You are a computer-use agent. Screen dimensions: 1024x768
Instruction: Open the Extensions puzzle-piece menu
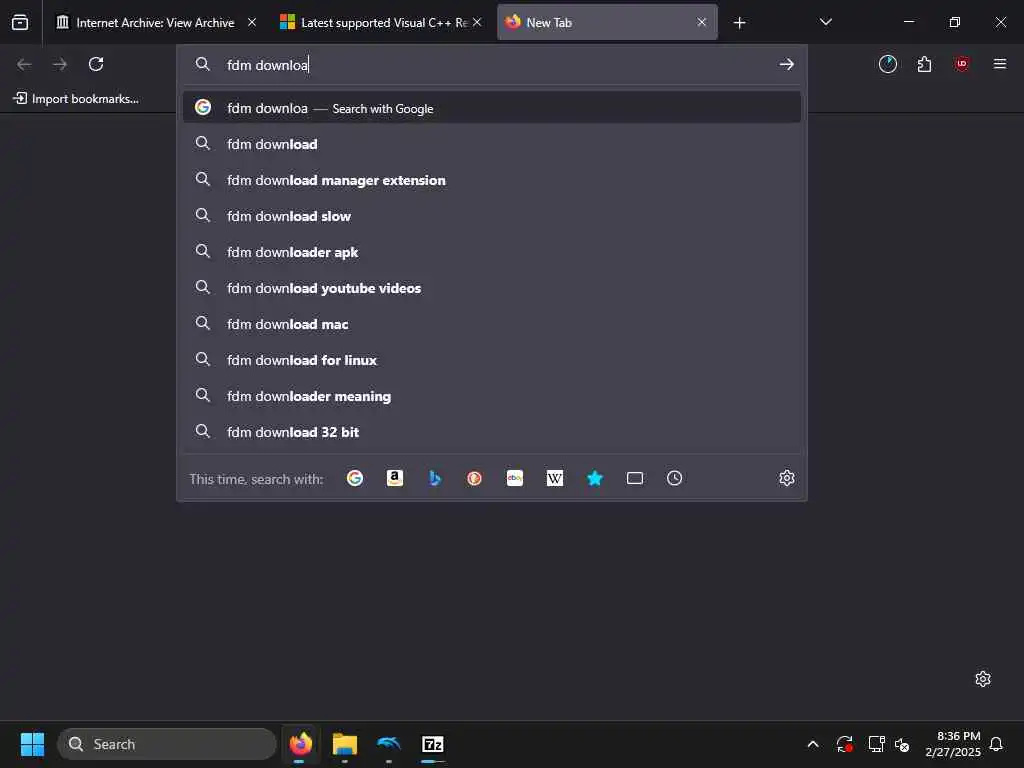coord(924,64)
